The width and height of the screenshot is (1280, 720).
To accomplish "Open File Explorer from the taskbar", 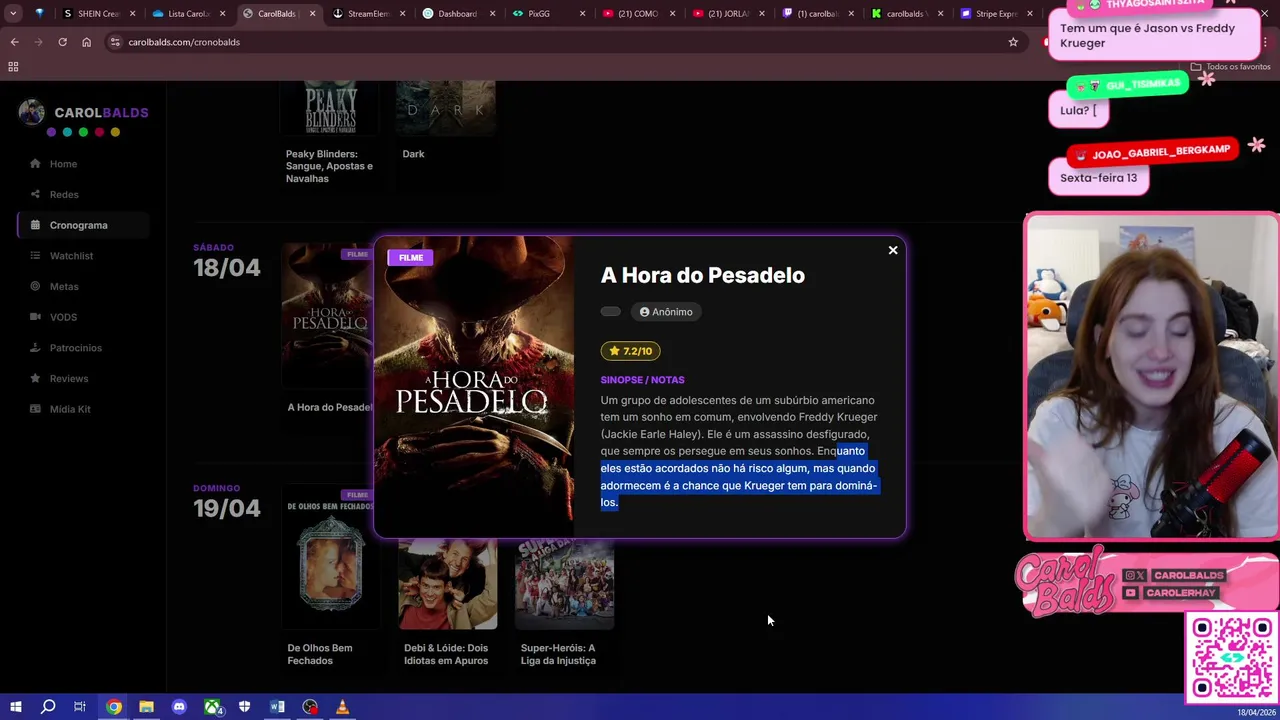I will coord(146,707).
